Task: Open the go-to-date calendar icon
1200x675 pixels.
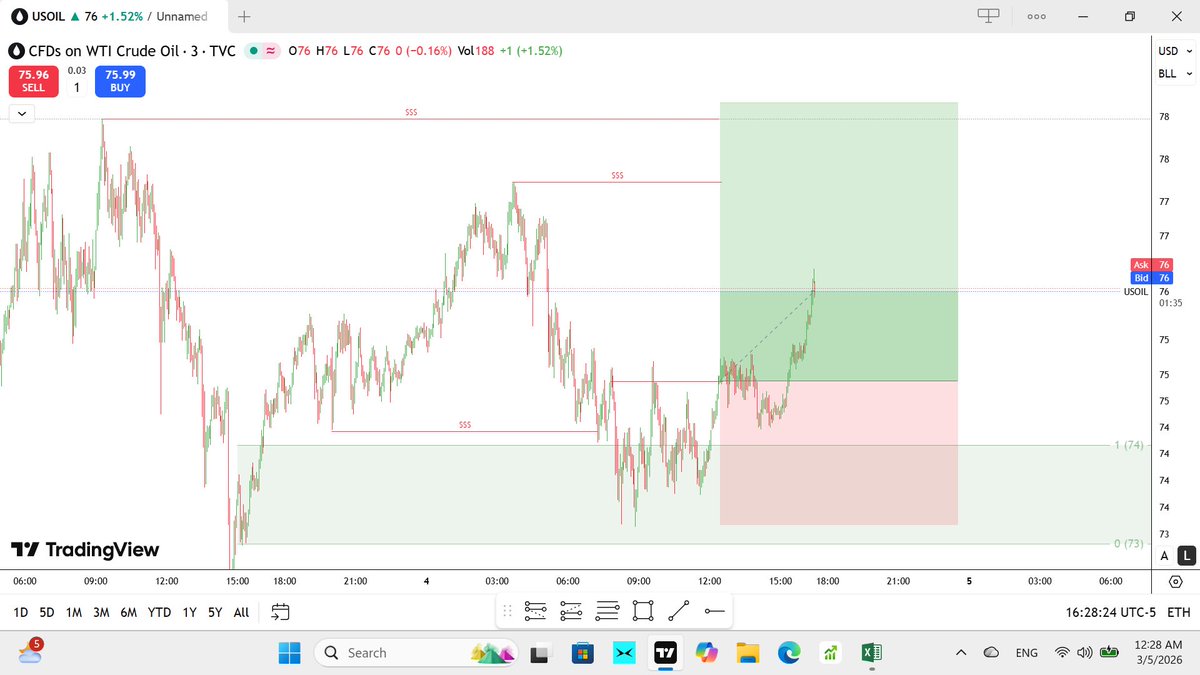Action: coord(280,611)
